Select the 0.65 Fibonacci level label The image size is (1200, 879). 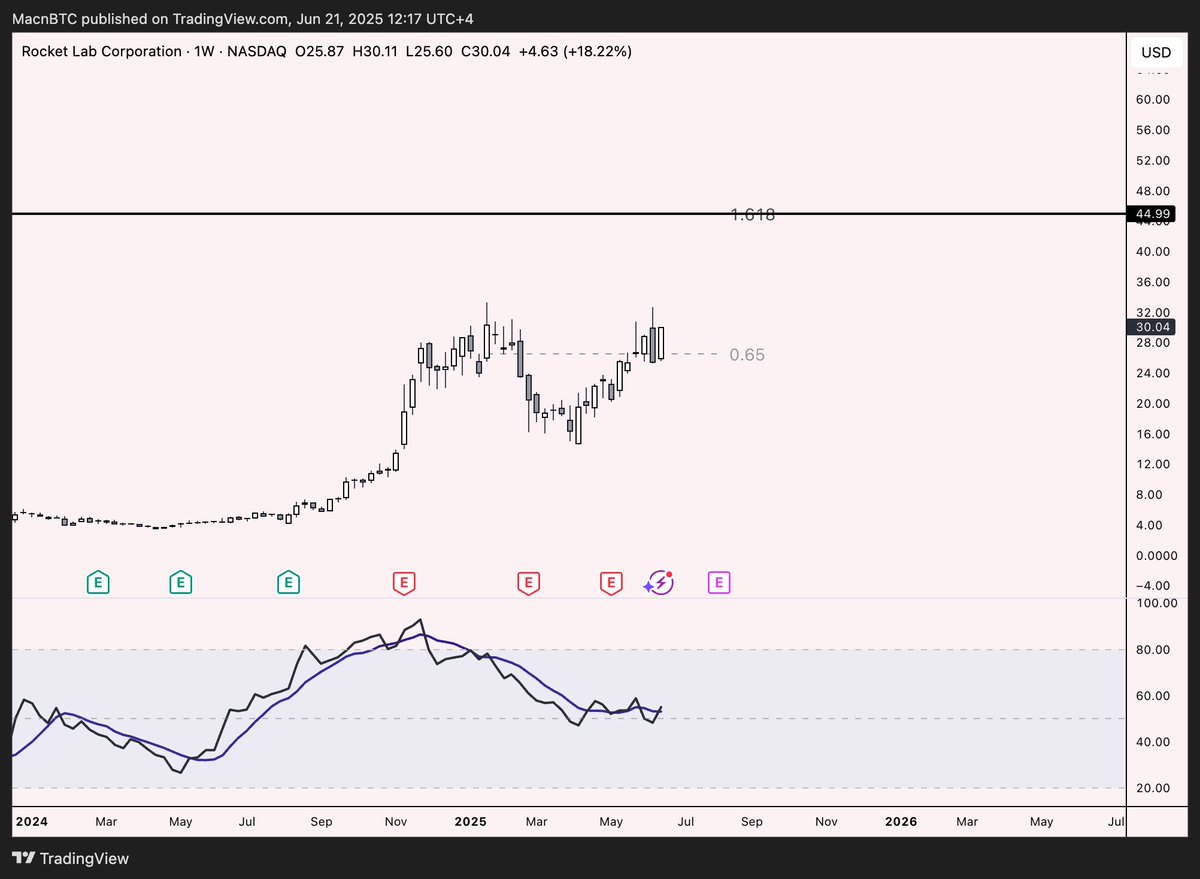(x=747, y=355)
